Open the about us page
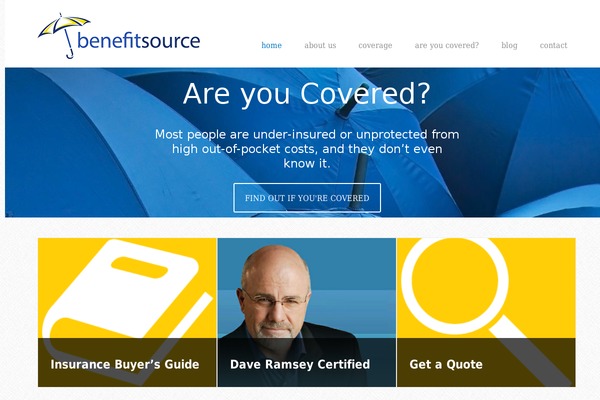 point(320,45)
